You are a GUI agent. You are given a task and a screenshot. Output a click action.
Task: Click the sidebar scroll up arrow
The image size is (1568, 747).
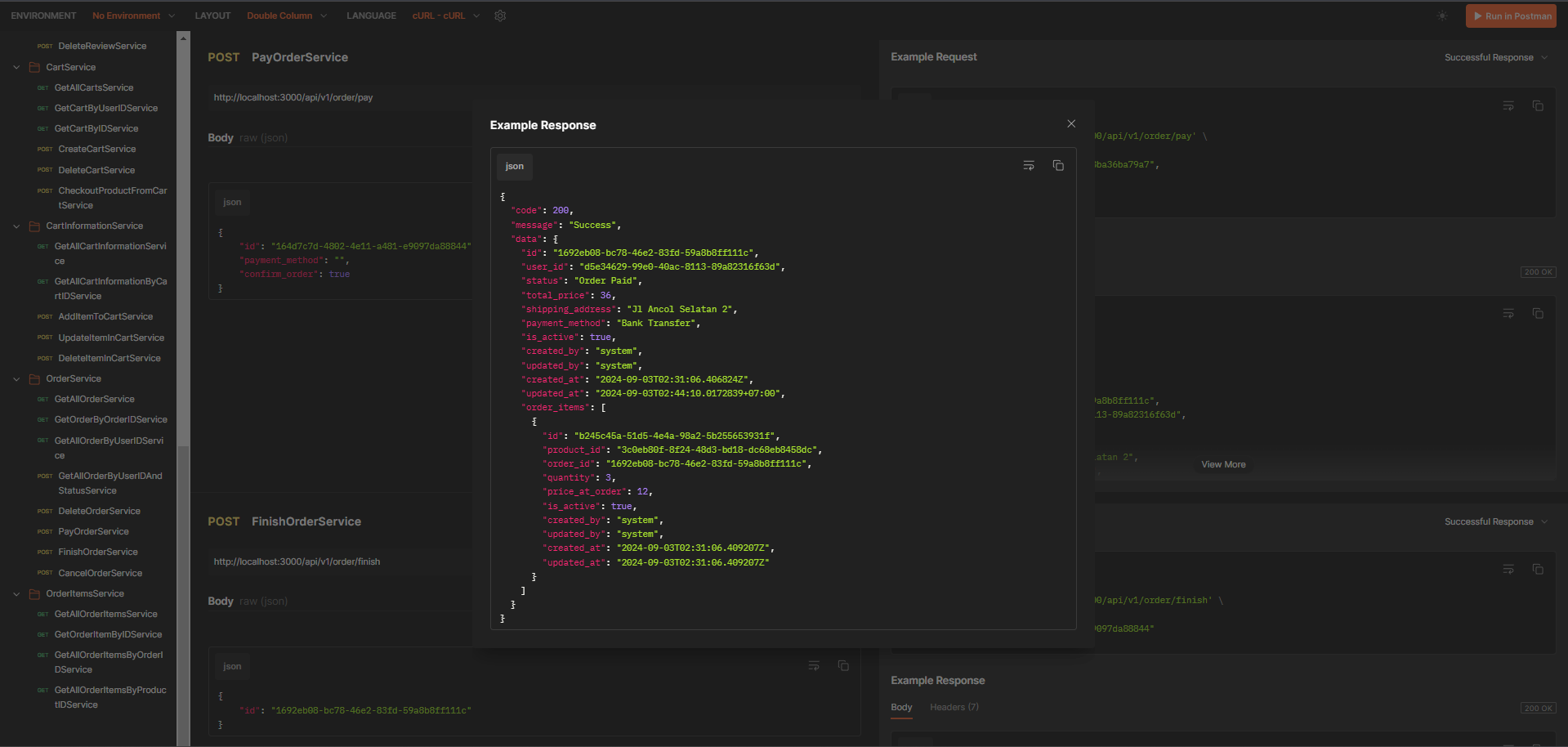183,38
